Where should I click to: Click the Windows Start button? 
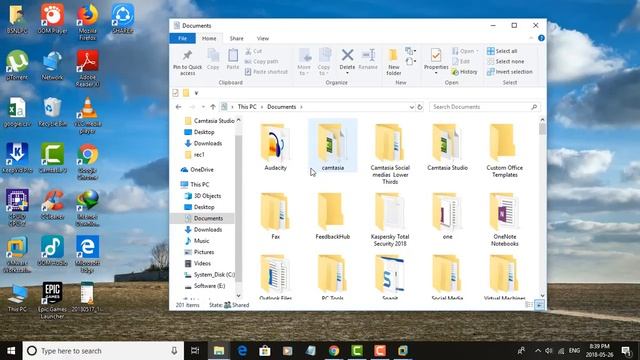[x=11, y=351]
